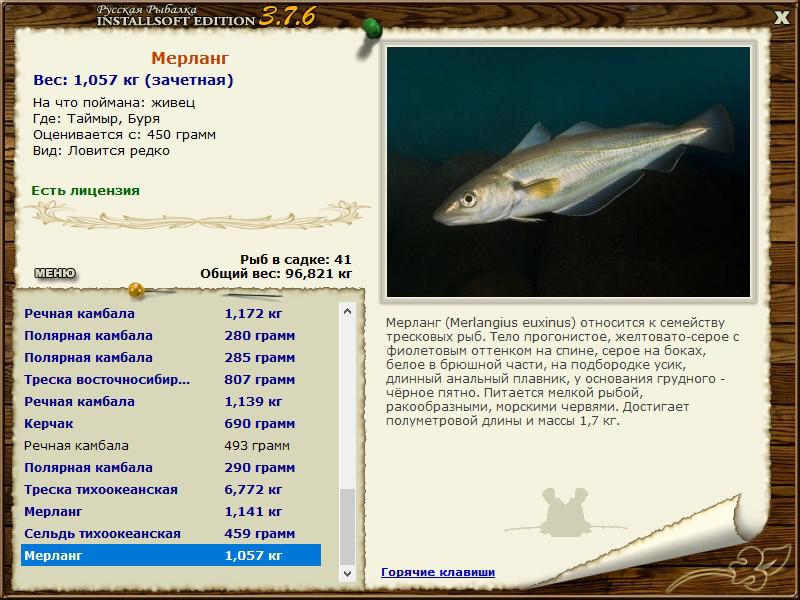The image size is (800, 600).
Task: Click the green pushpin on the paper
Action: 371,28
